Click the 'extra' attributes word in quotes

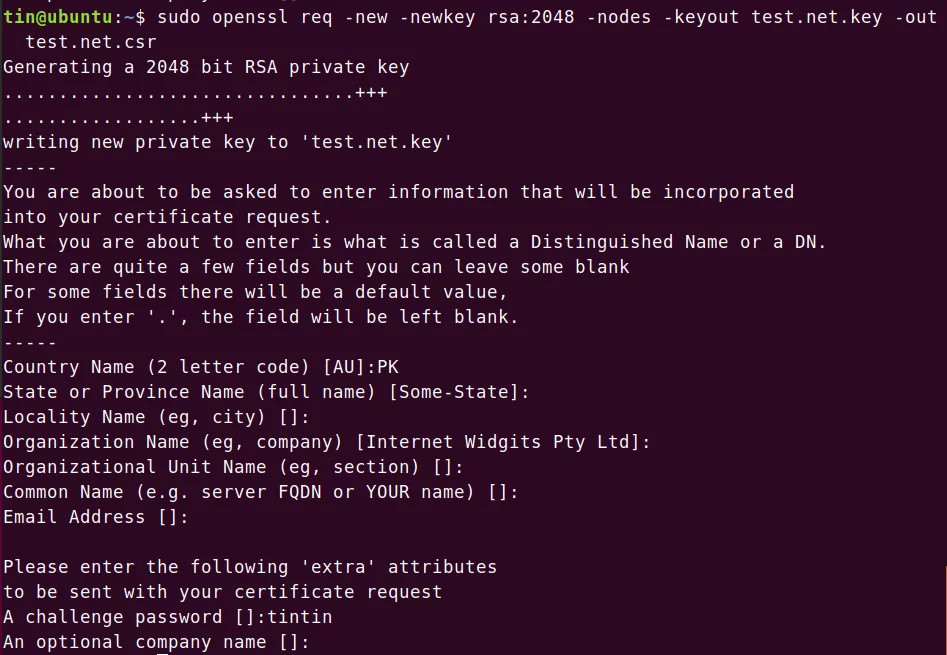click(x=338, y=567)
